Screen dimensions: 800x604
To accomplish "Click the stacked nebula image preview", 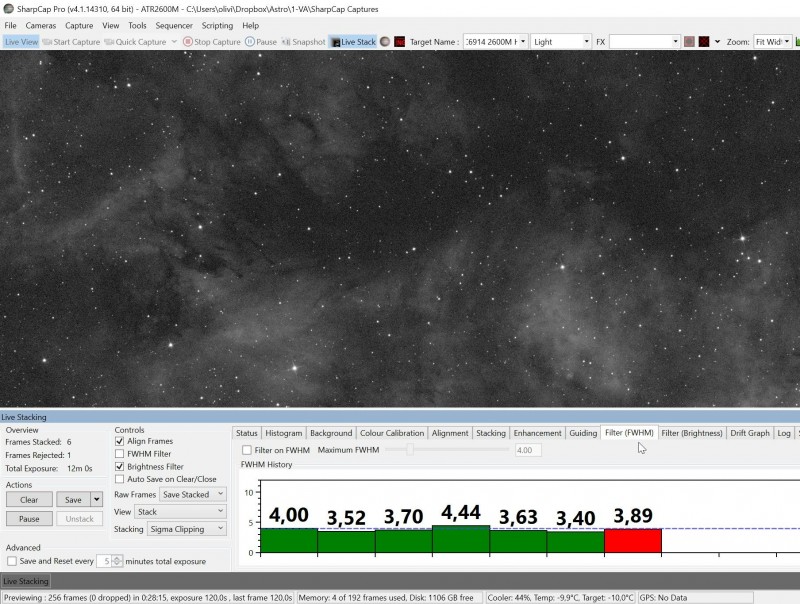I will pyautogui.click(x=400, y=229).
